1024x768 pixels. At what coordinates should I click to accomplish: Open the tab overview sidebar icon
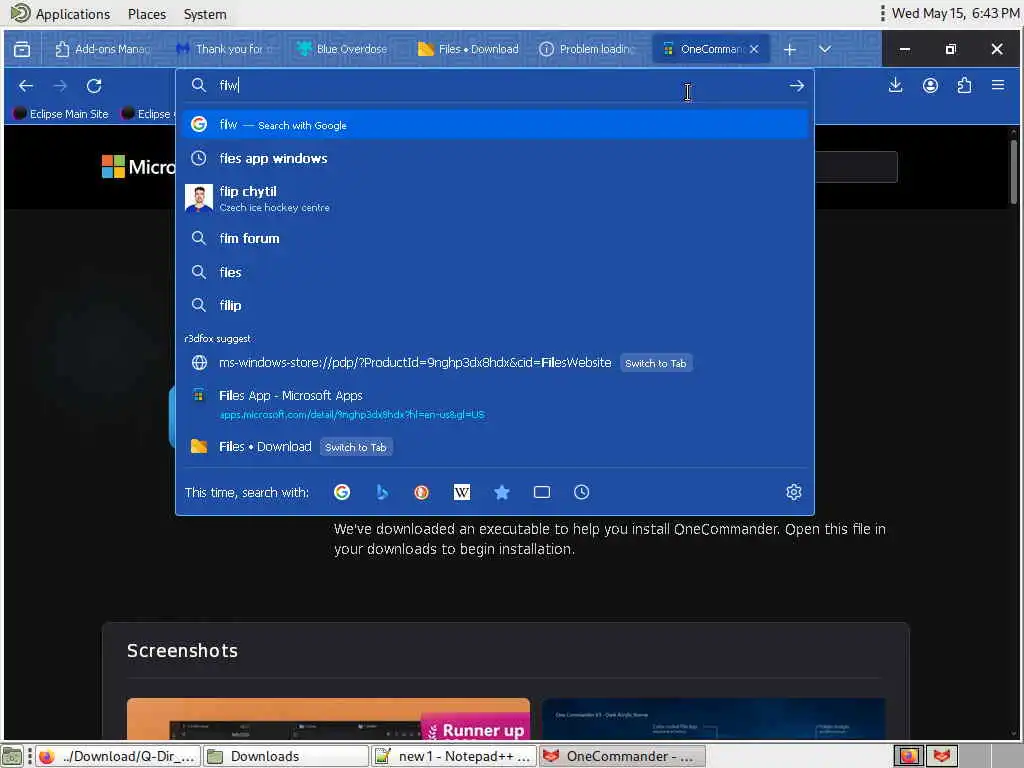[22, 49]
